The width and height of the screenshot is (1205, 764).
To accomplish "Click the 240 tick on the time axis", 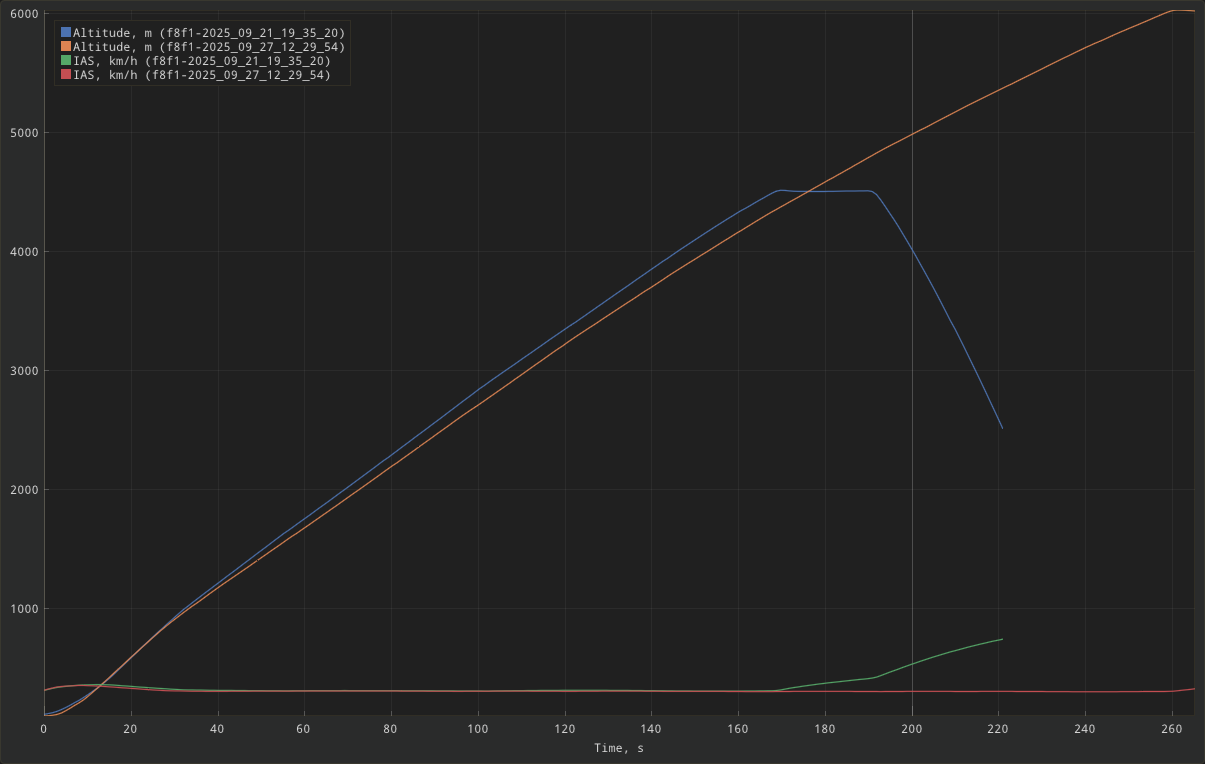I will tap(1086, 729).
